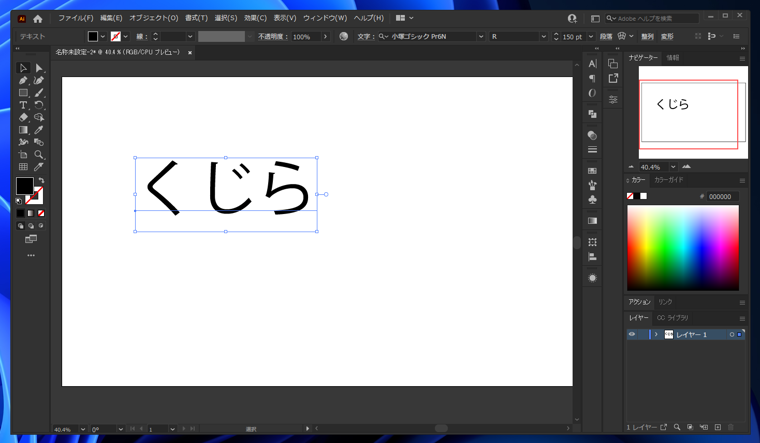
Task: Click 変形 in control bar
Action: click(x=667, y=36)
